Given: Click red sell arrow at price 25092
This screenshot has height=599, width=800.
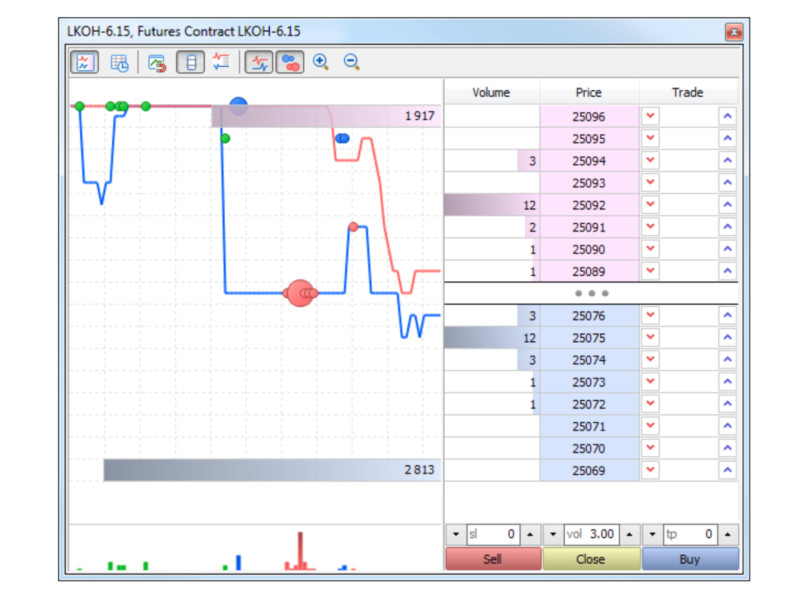Looking at the screenshot, I should [x=650, y=205].
